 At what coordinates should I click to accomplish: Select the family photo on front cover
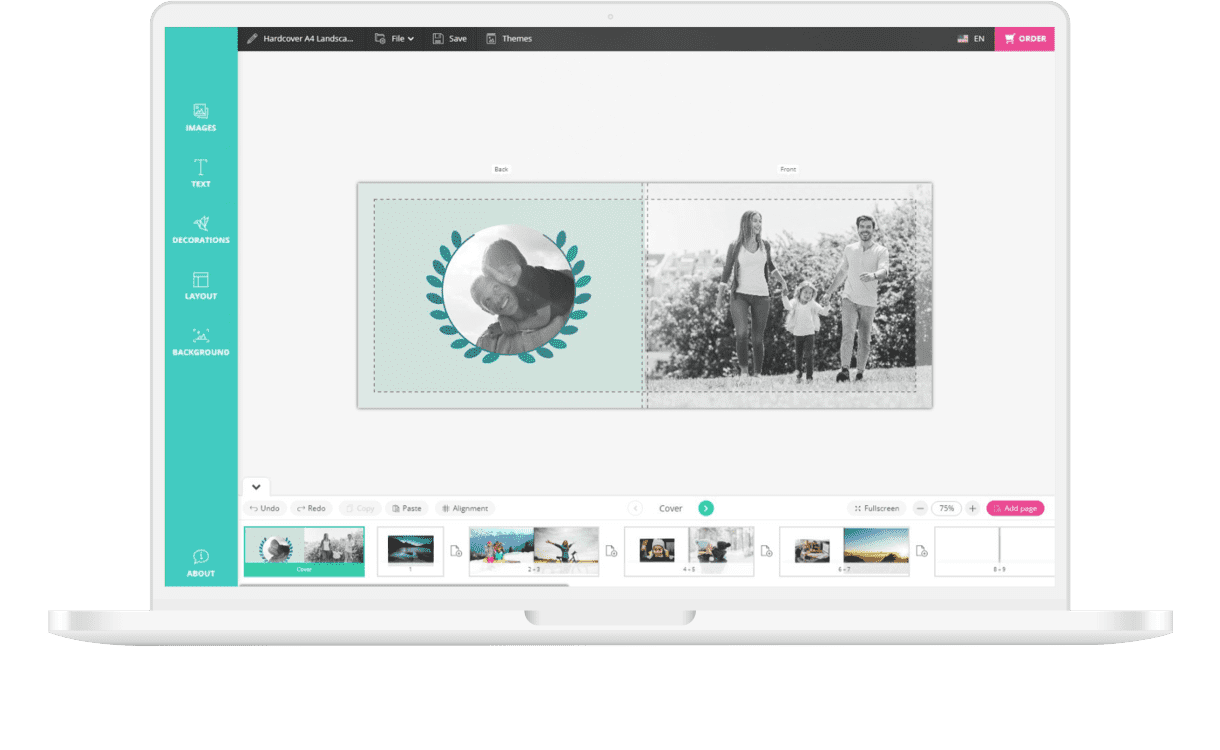(788, 295)
